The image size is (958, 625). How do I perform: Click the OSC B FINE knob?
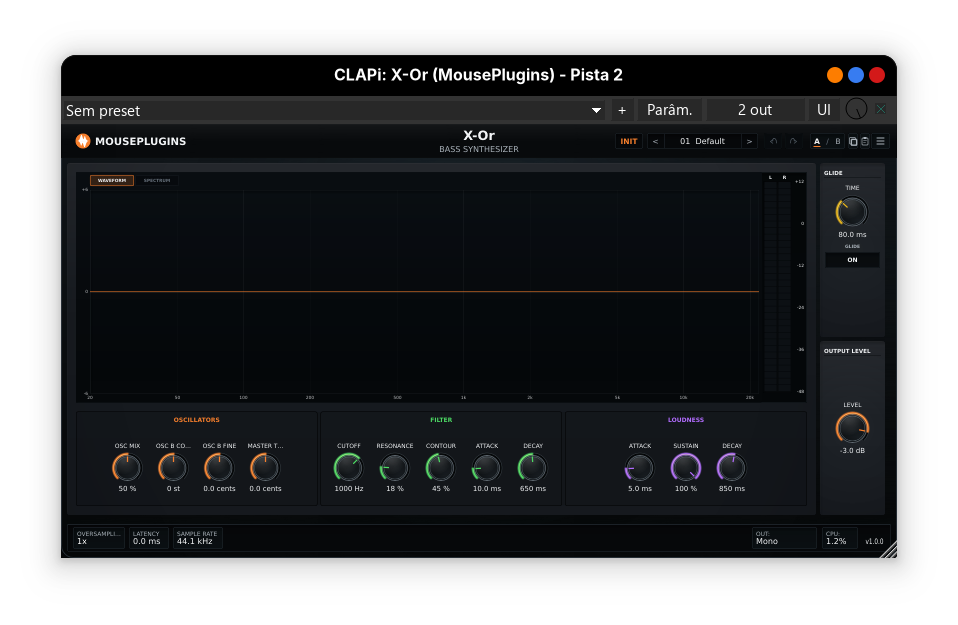(219, 468)
